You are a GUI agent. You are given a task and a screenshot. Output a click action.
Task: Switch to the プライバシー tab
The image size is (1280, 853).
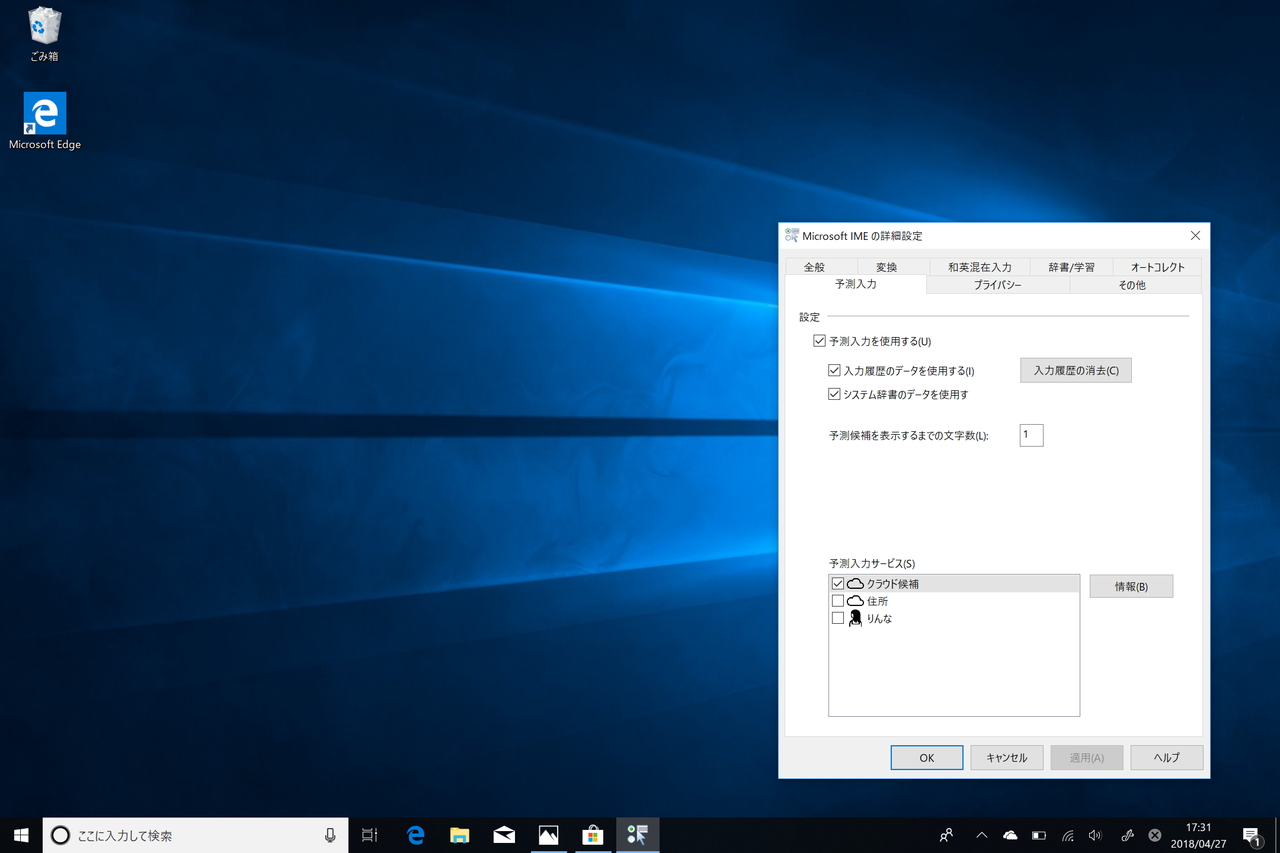pos(996,284)
